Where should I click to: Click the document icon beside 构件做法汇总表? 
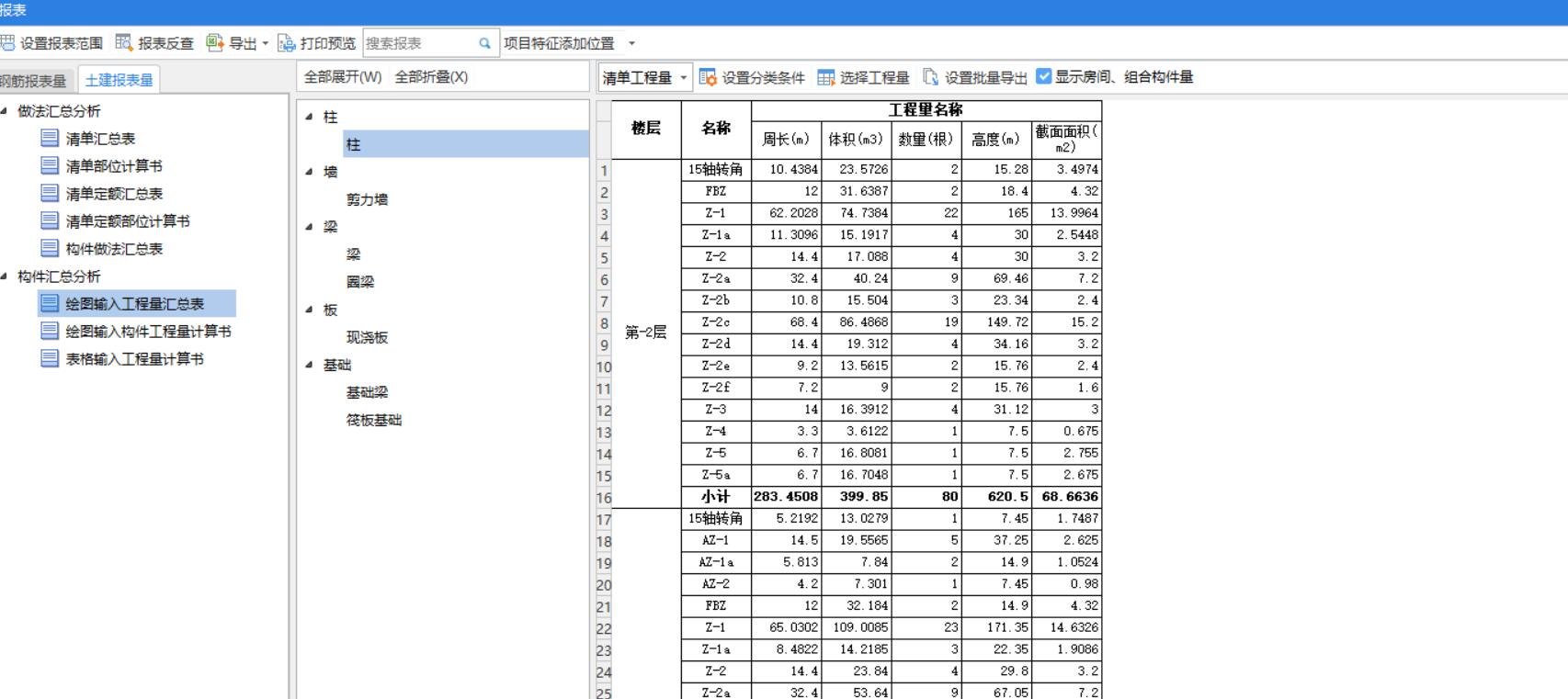pyautogui.click(x=50, y=248)
